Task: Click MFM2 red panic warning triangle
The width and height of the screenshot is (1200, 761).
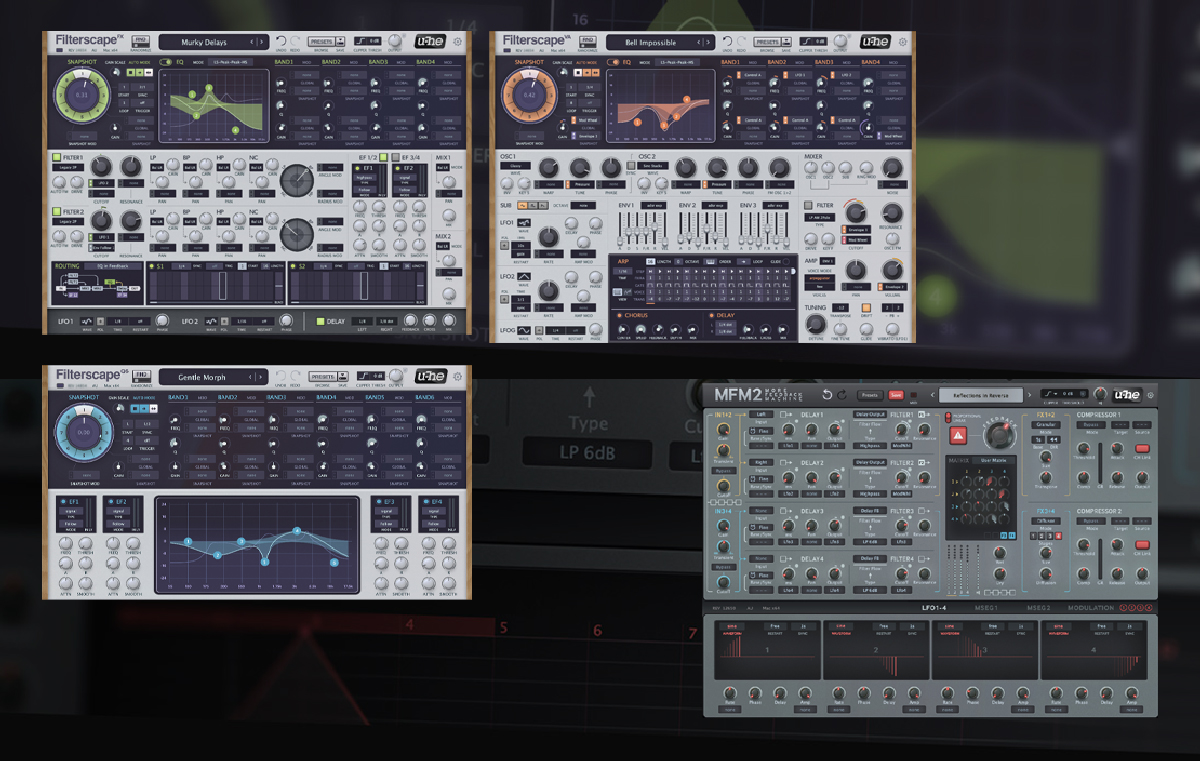Action: [958, 436]
